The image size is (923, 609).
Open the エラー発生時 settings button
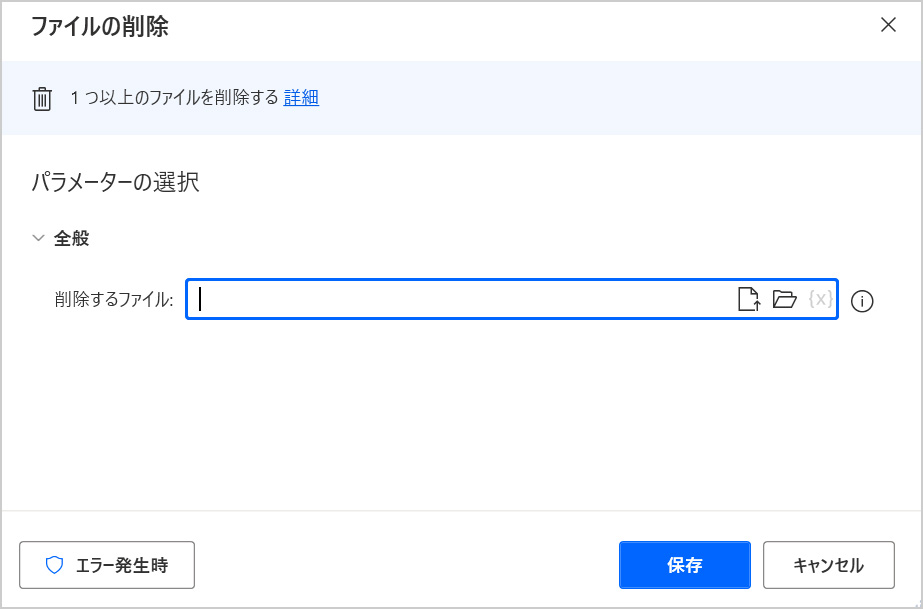pyautogui.click(x=107, y=566)
